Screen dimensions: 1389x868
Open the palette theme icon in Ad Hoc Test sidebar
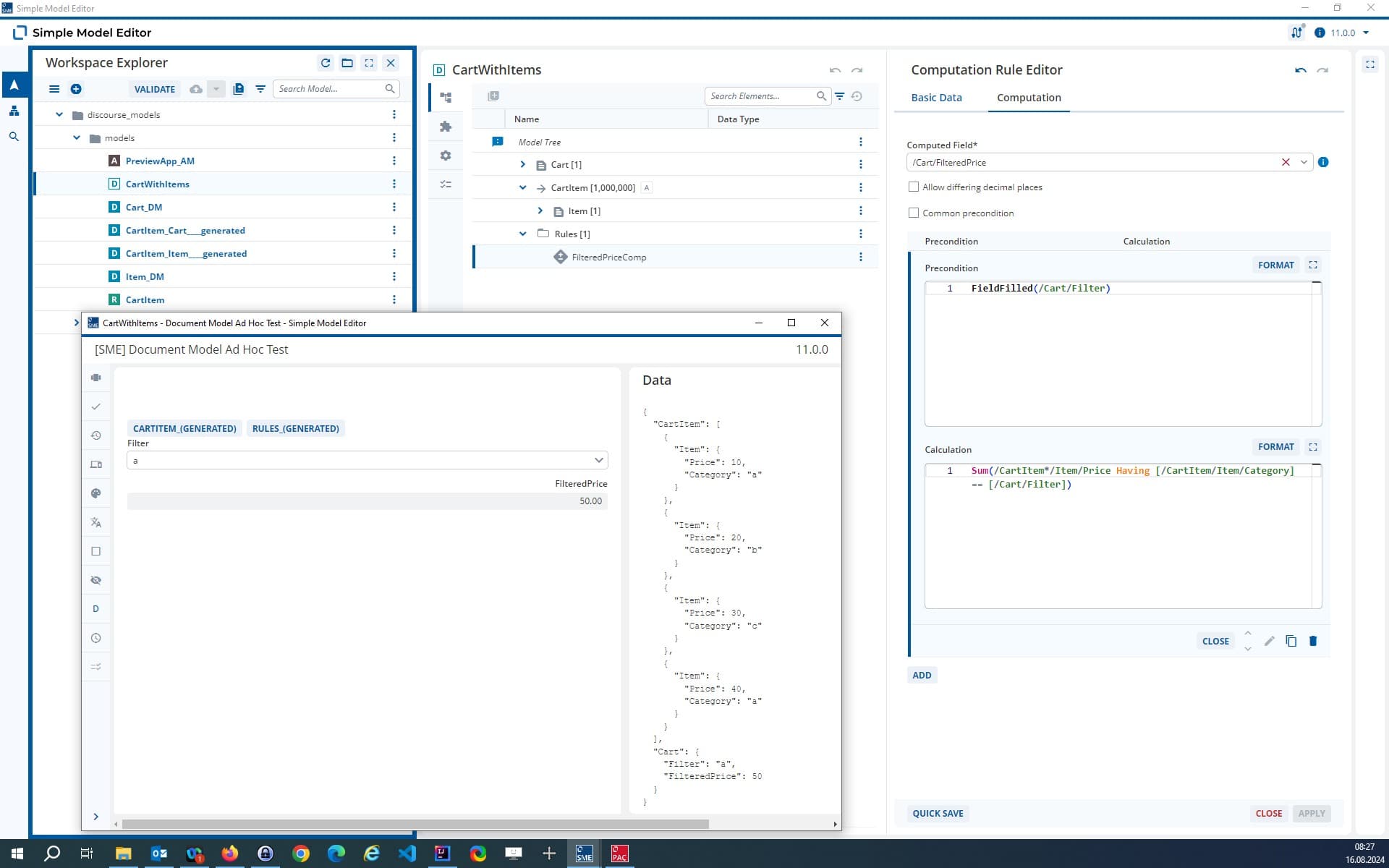click(95, 493)
